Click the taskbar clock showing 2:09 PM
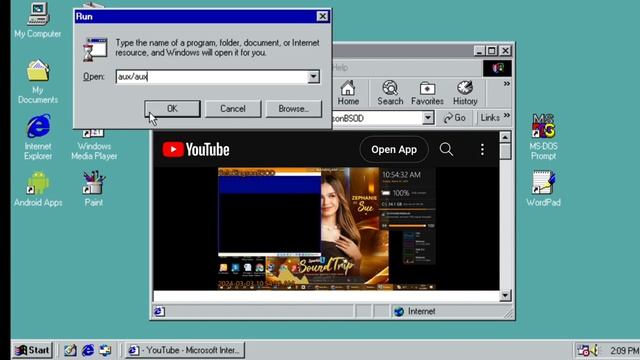Viewport: 640px width, 360px height. tap(624, 350)
